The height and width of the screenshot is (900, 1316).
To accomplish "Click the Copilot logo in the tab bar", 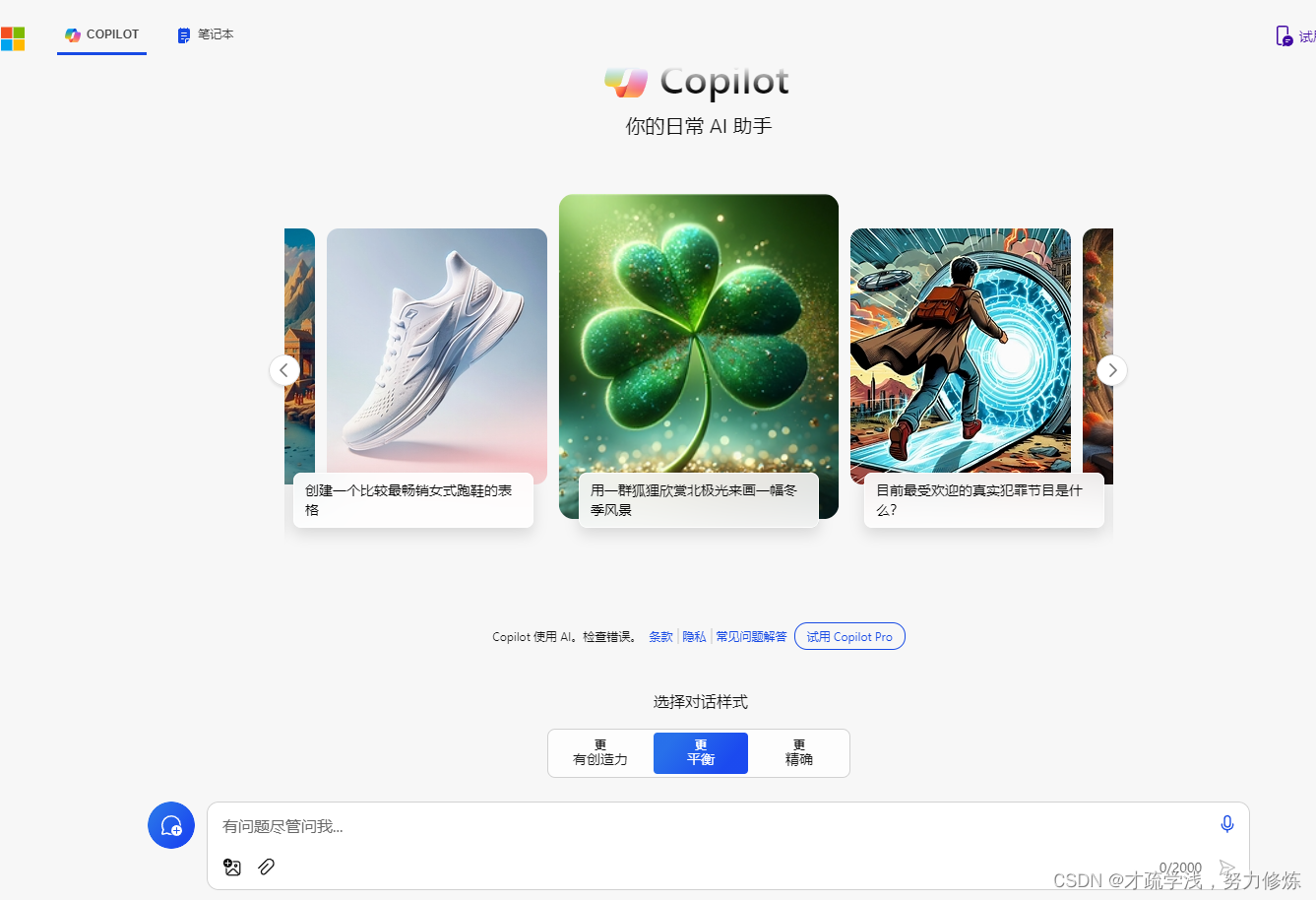I will [x=73, y=34].
